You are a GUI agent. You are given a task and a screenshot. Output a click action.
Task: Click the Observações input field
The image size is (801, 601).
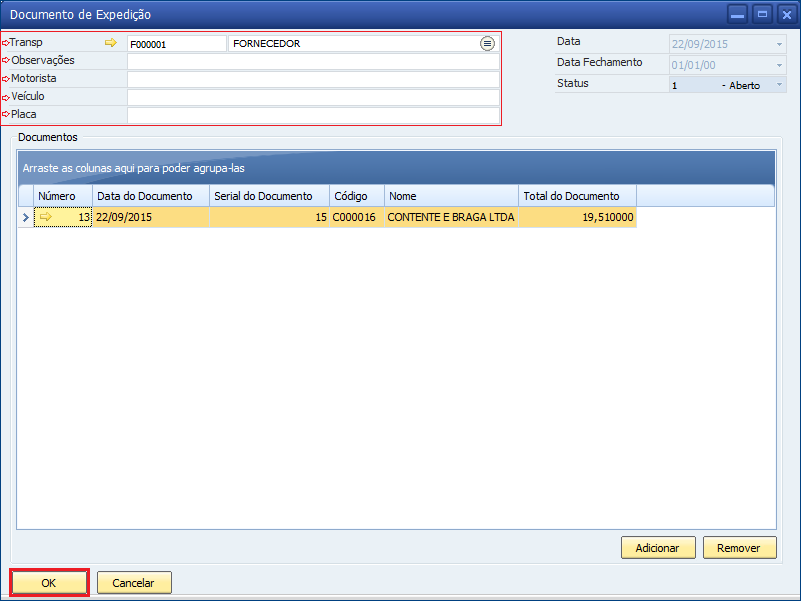313,61
